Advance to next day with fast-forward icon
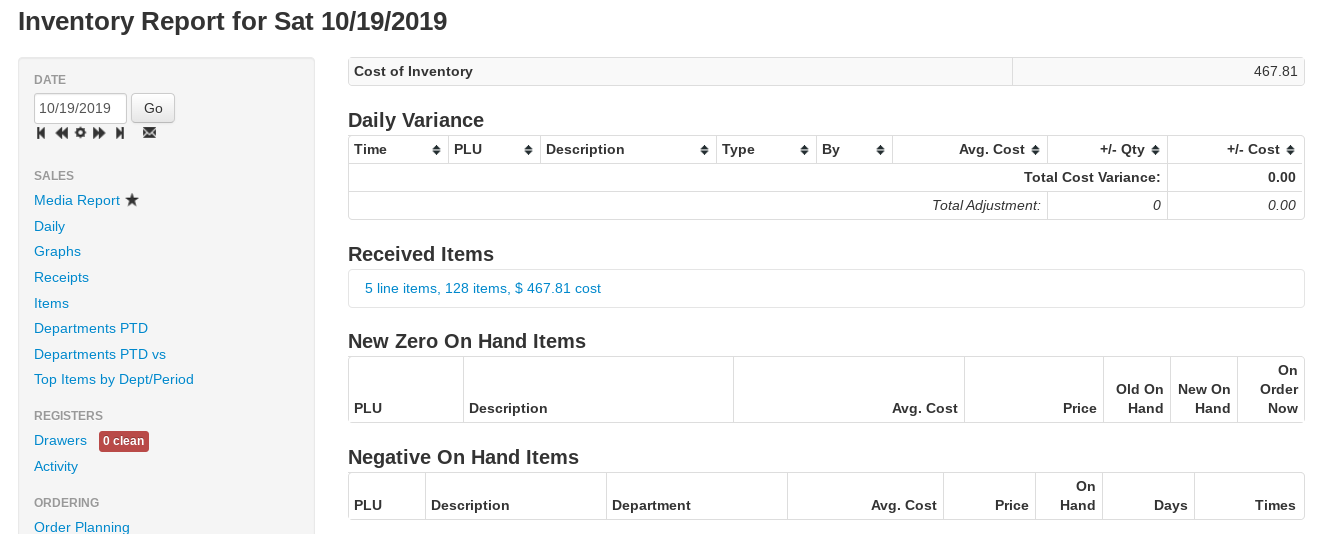 (99, 133)
